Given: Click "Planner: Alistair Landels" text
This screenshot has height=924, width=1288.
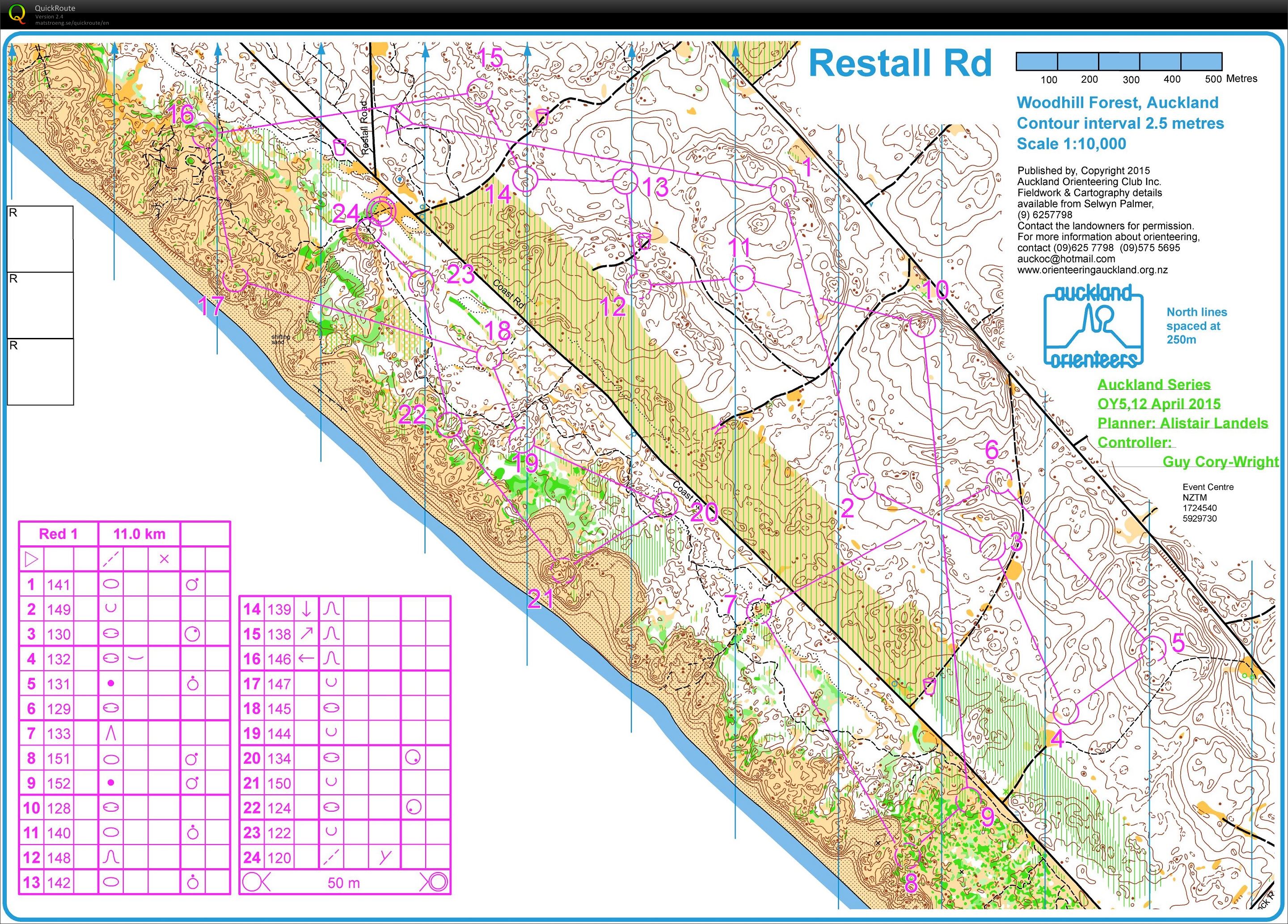Looking at the screenshot, I should tap(1182, 424).
